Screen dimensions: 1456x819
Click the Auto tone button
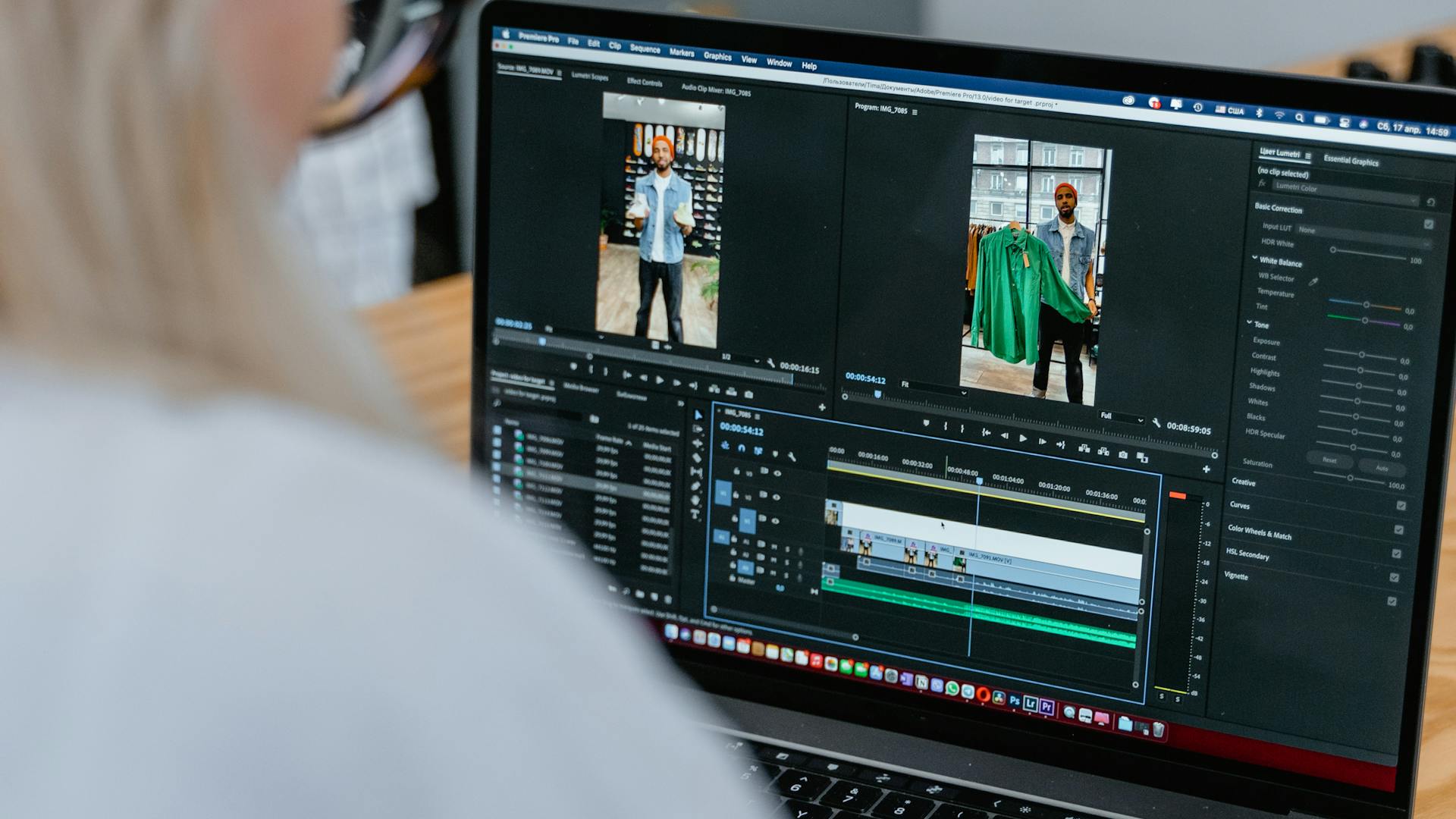(1382, 468)
